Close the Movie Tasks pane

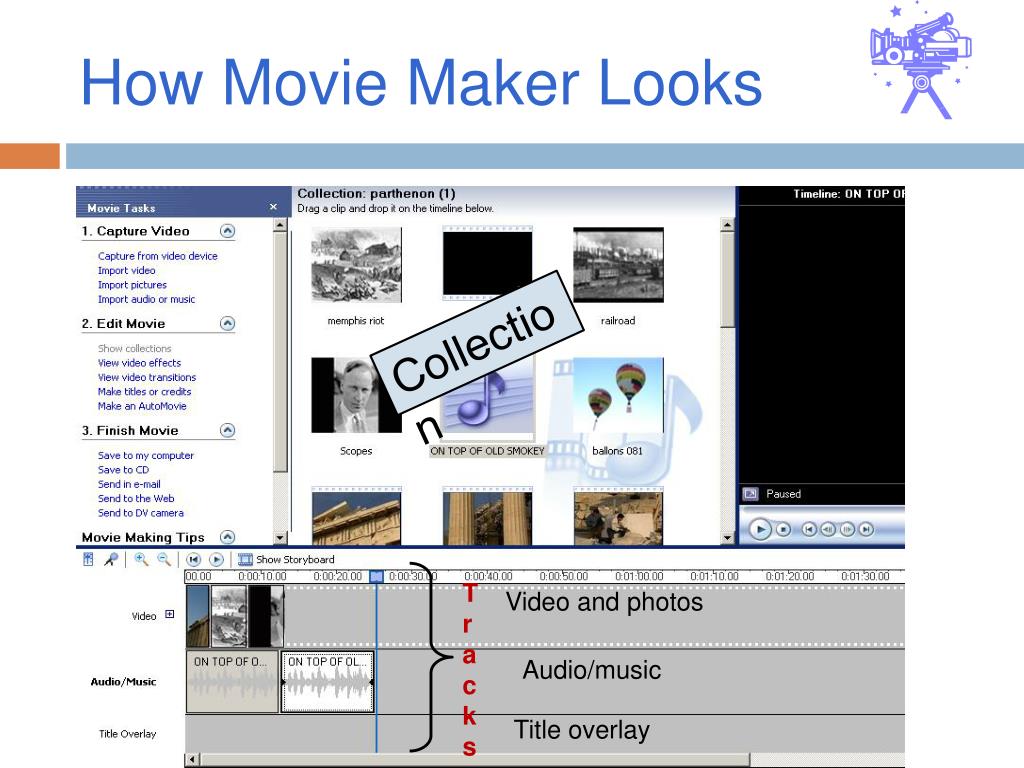[x=274, y=207]
